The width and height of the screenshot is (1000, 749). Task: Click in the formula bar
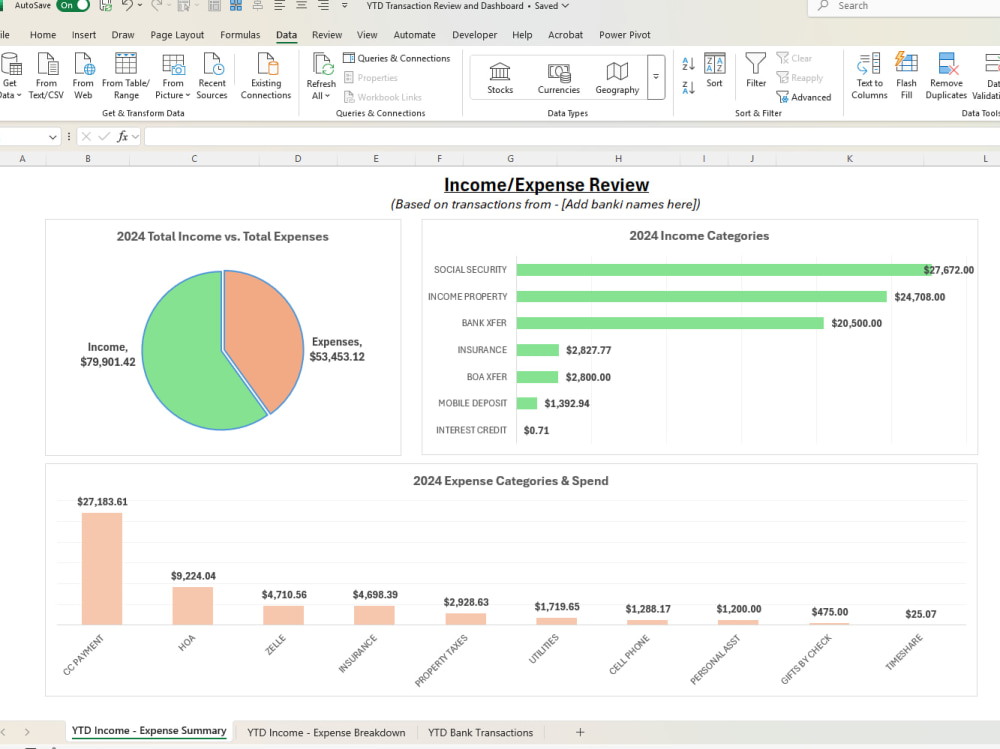[x=568, y=137]
